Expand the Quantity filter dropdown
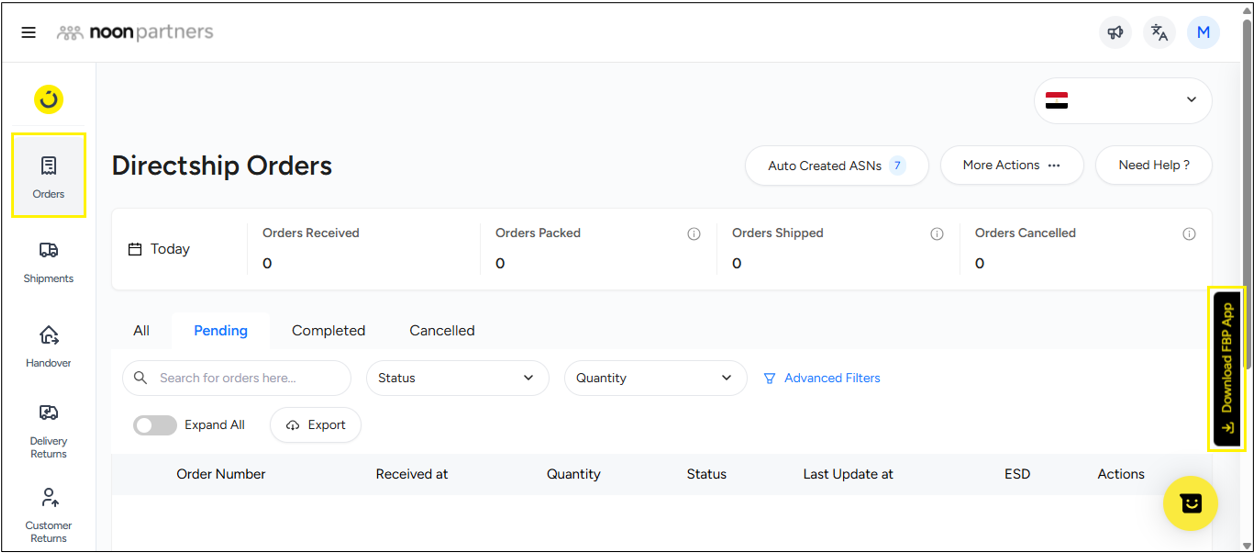 [655, 378]
